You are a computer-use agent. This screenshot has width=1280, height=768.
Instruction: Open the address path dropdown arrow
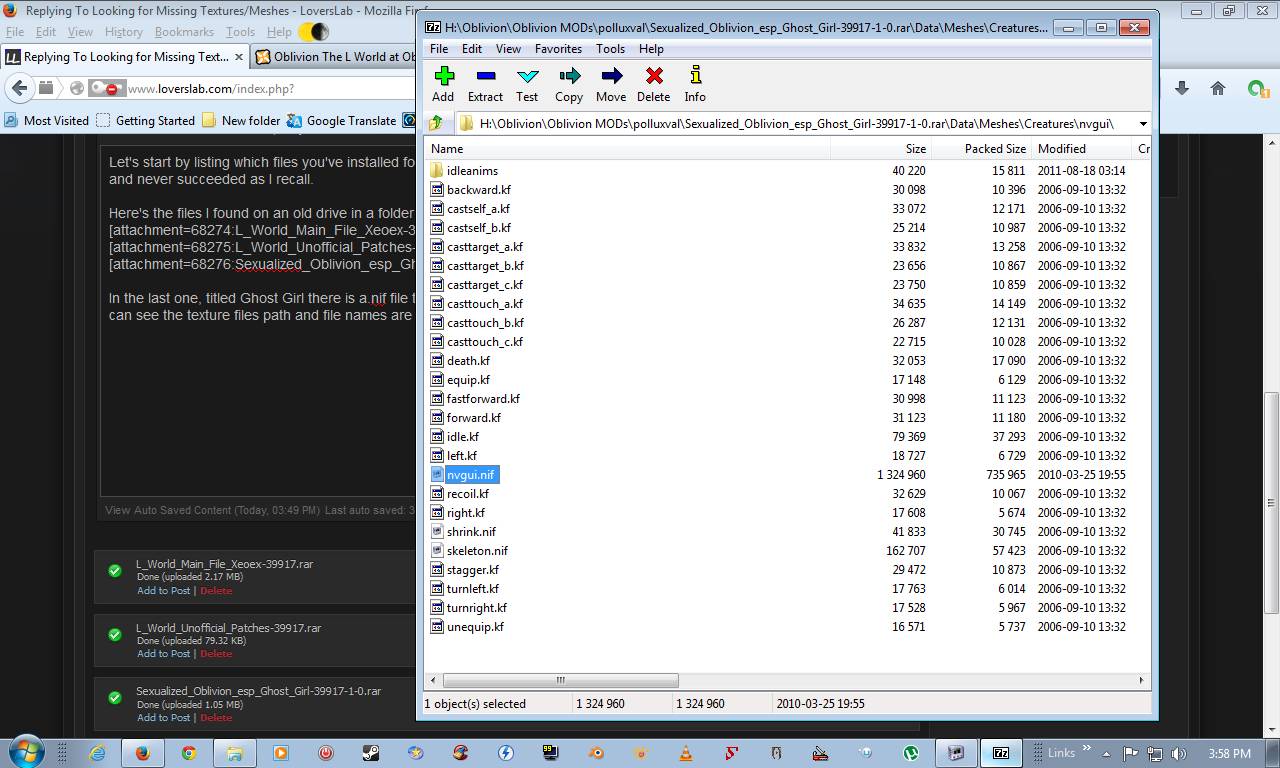coord(1142,124)
